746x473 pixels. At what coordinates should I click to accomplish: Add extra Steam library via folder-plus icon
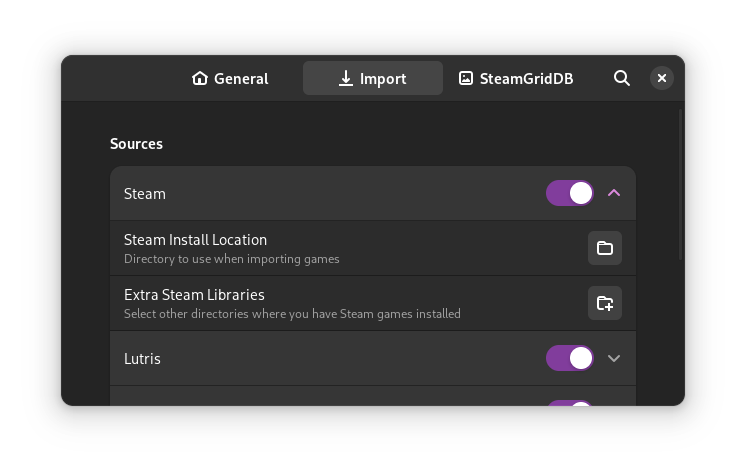coord(605,303)
